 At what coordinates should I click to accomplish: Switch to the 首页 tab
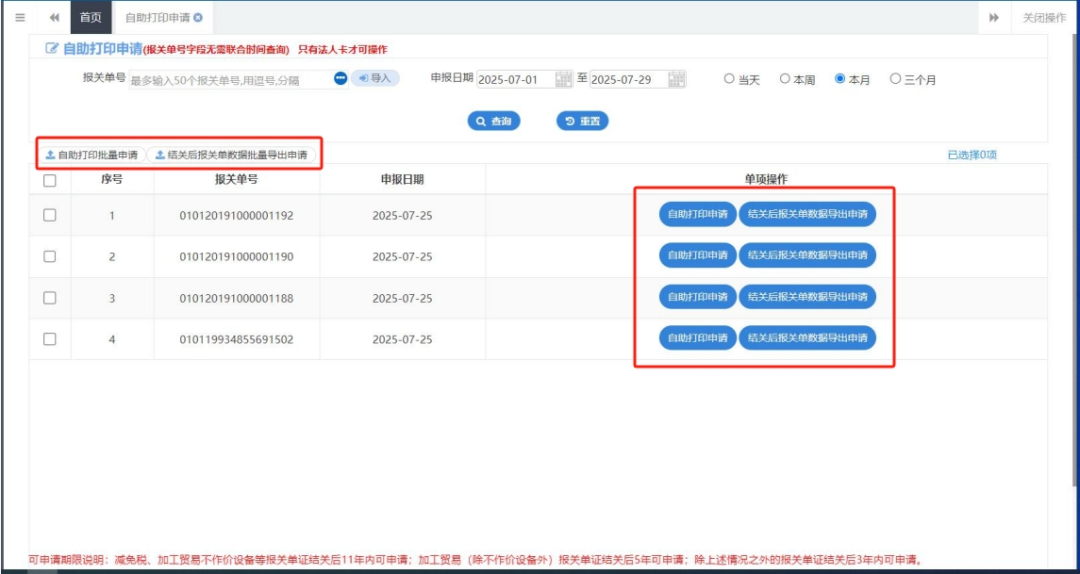pyautogui.click(x=91, y=17)
